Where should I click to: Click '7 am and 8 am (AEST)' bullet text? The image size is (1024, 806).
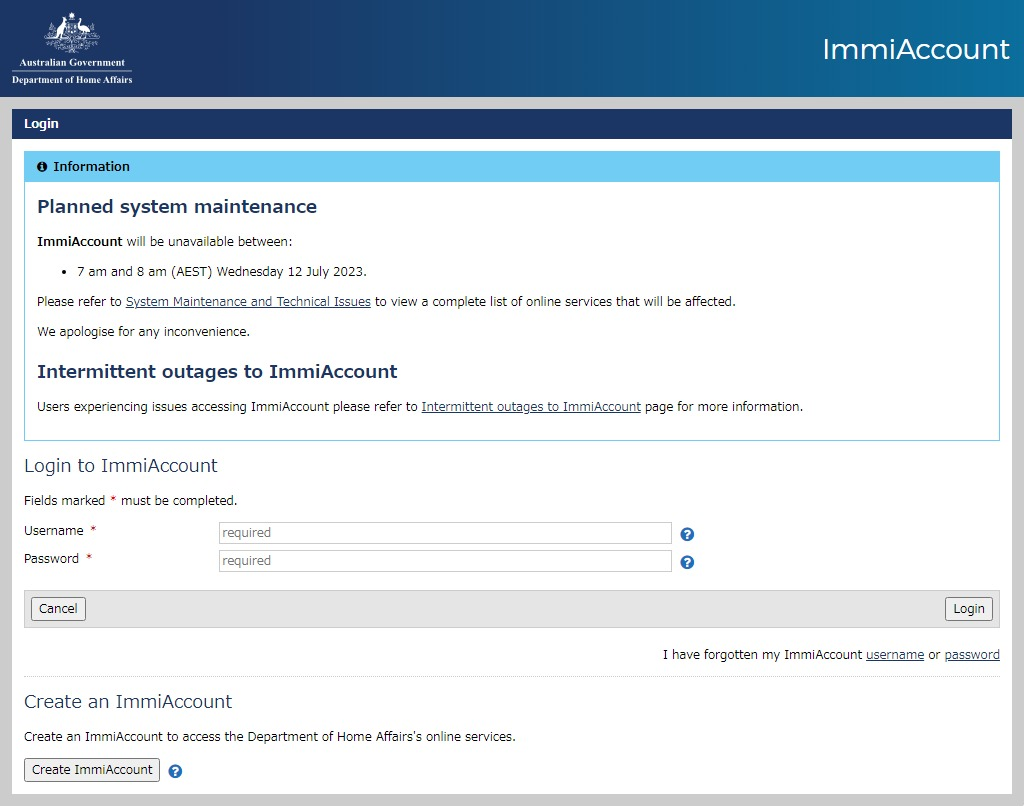(x=222, y=272)
